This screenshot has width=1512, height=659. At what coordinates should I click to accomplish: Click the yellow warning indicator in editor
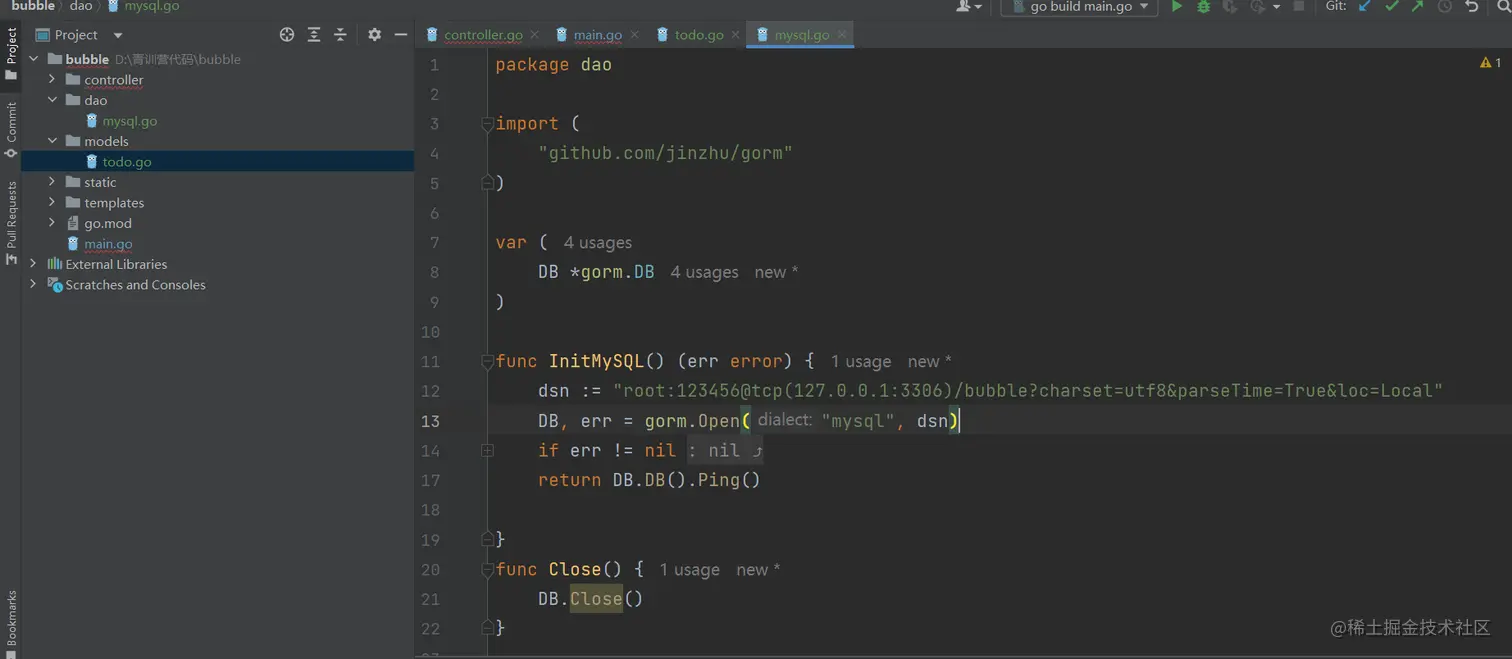tap(1490, 63)
